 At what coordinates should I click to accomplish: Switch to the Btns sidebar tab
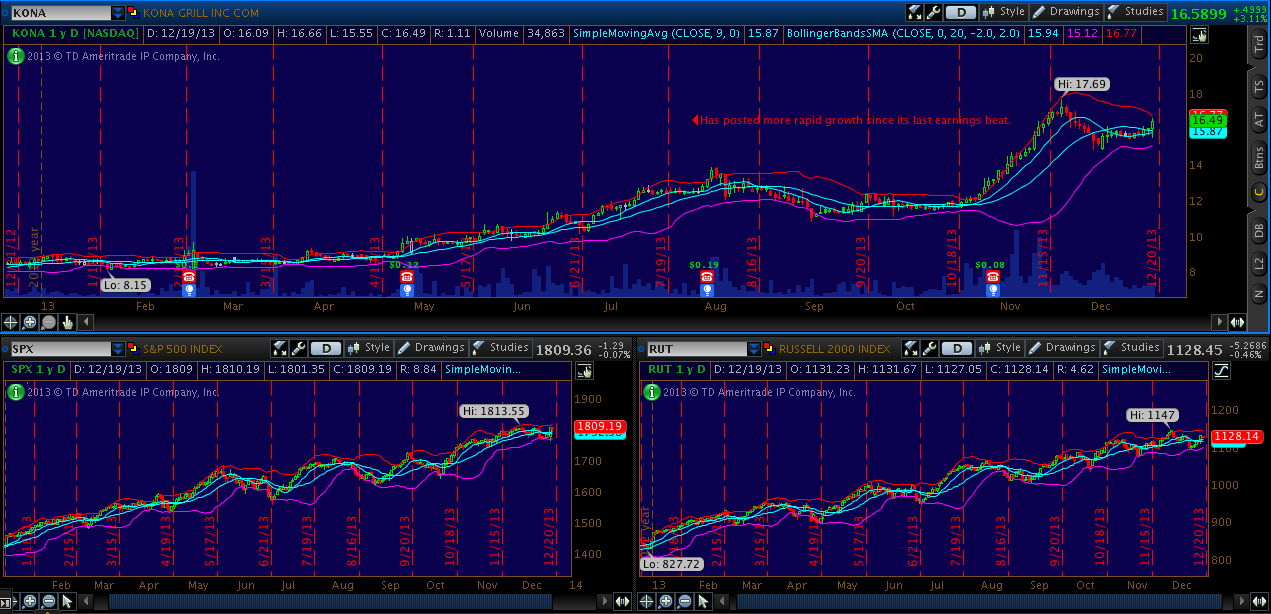click(1258, 157)
